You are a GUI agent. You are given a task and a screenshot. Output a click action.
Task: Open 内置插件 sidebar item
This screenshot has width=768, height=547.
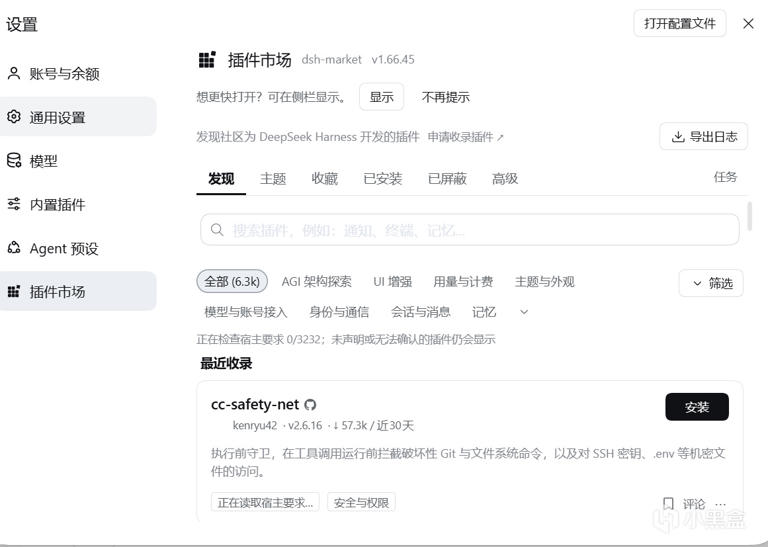[x=78, y=204]
